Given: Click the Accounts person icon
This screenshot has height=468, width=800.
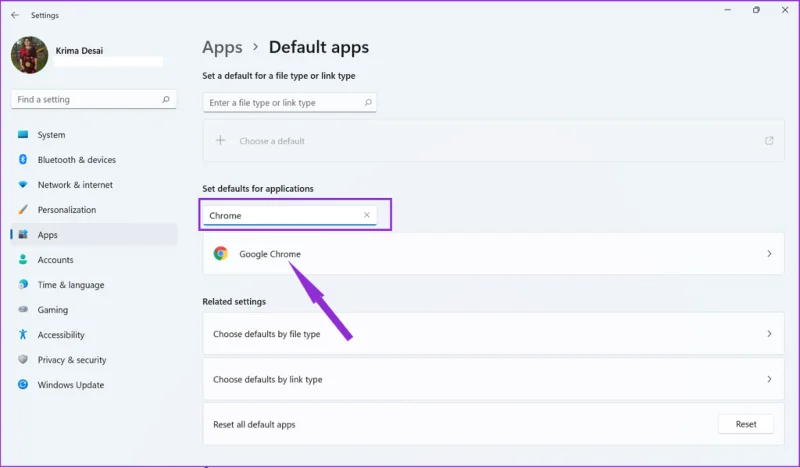Looking at the screenshot, I should coord(23,259).
